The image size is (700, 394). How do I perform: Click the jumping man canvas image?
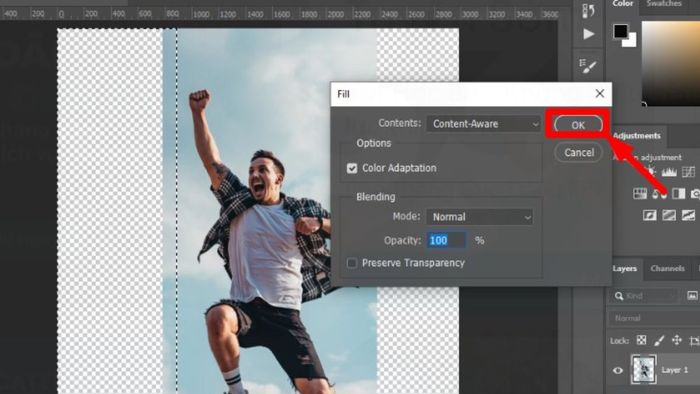[270, 211]
